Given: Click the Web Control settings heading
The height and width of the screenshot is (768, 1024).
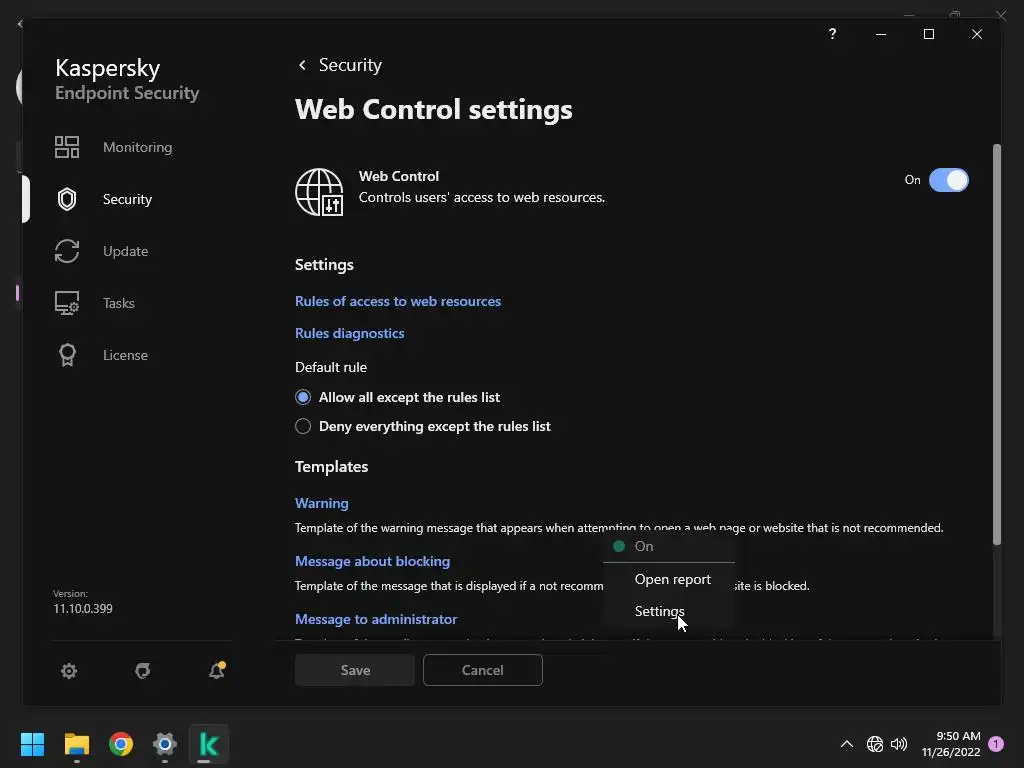Looking at the screenshot, I should point(434,109).
